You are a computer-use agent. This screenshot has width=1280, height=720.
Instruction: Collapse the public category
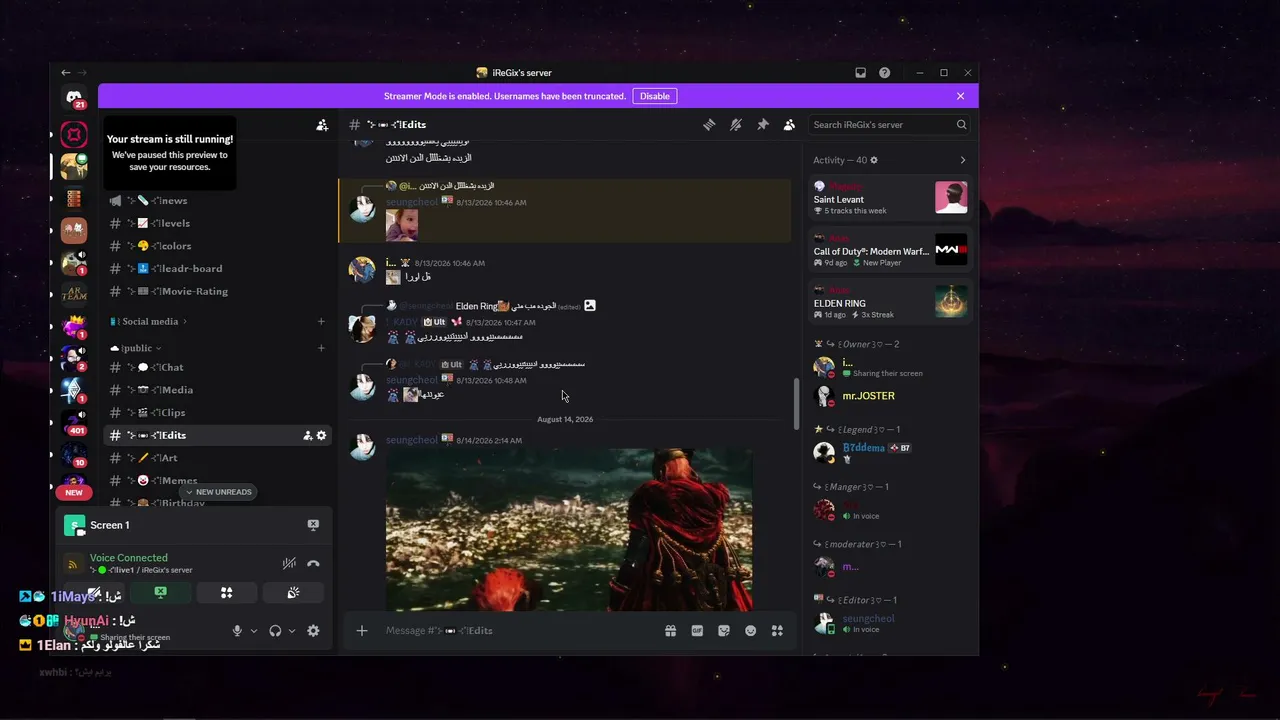click(x=136, y=348)
